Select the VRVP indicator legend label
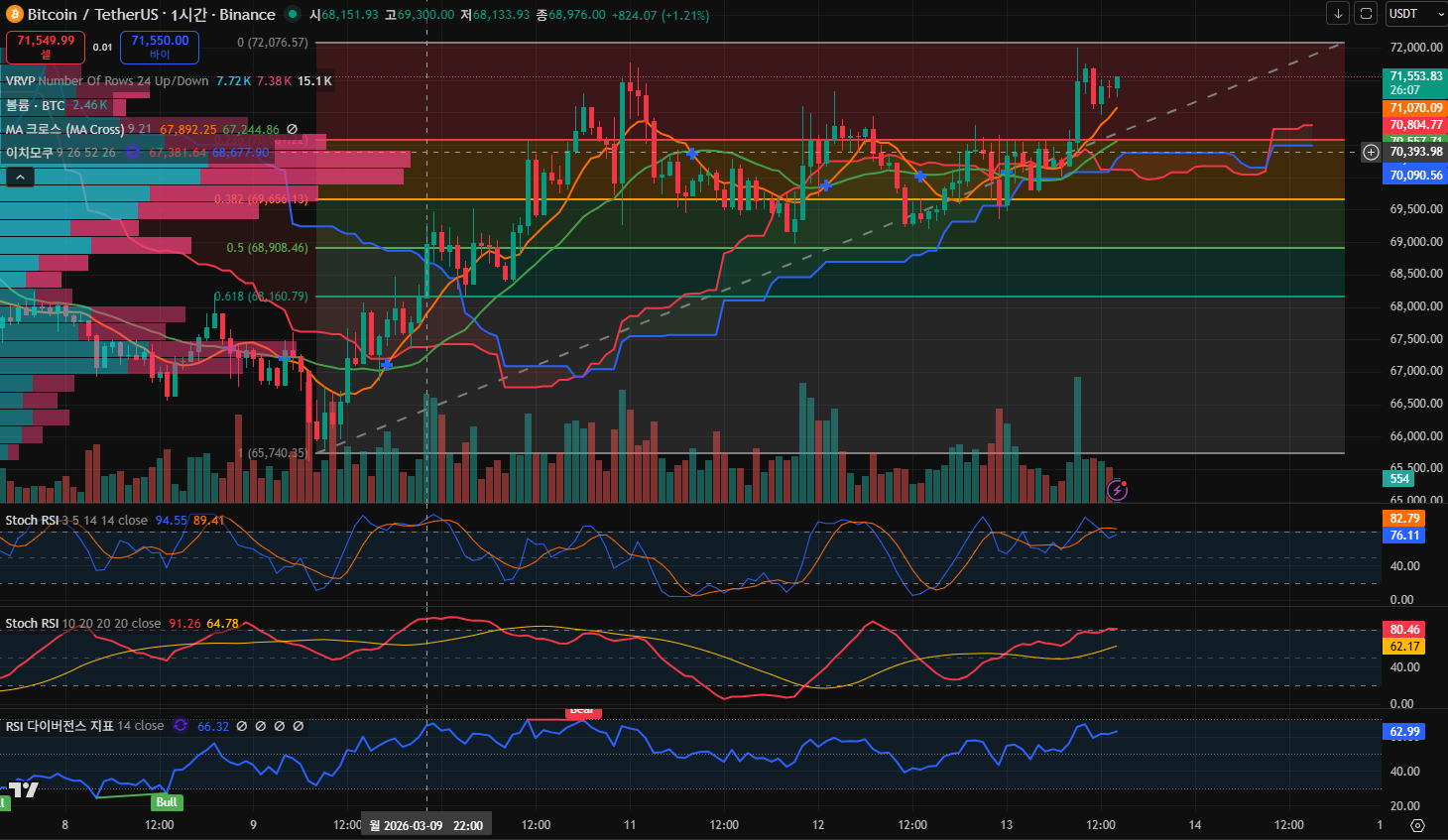1448x840 pixels. point(21,81)
